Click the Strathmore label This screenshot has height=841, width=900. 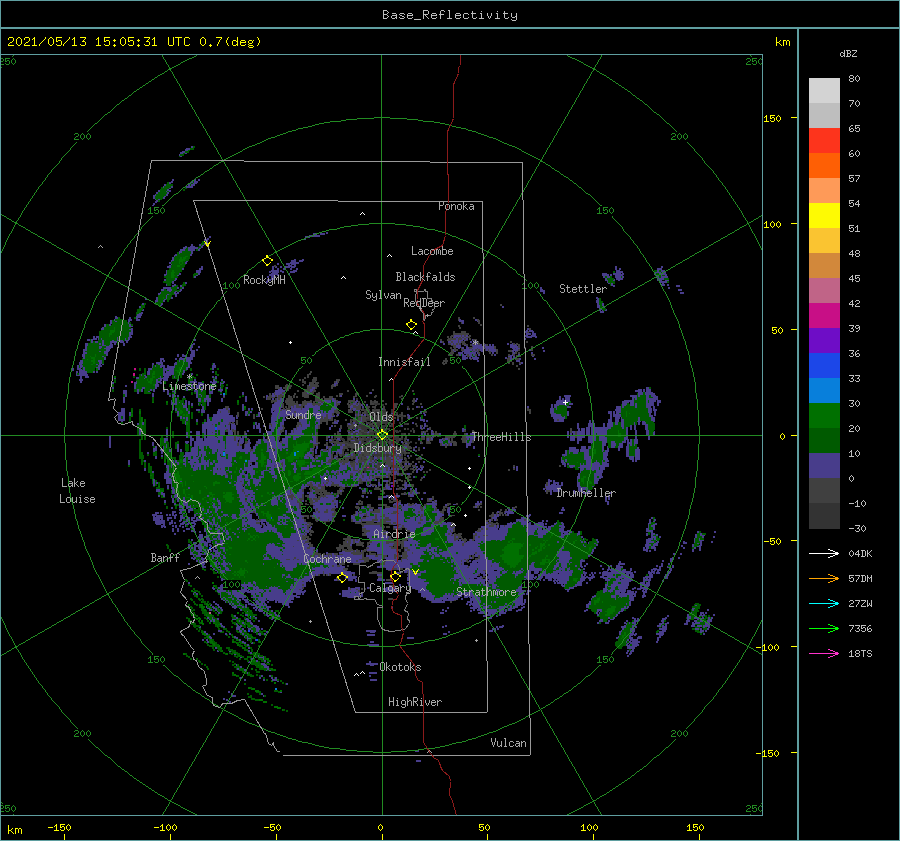[486, 592]
